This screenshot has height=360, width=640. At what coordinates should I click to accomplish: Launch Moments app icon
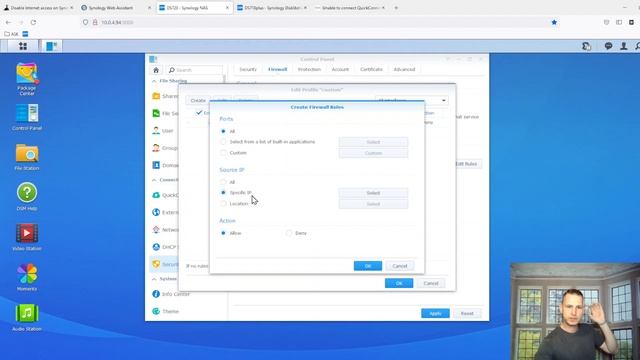click(x=27, y=277)
